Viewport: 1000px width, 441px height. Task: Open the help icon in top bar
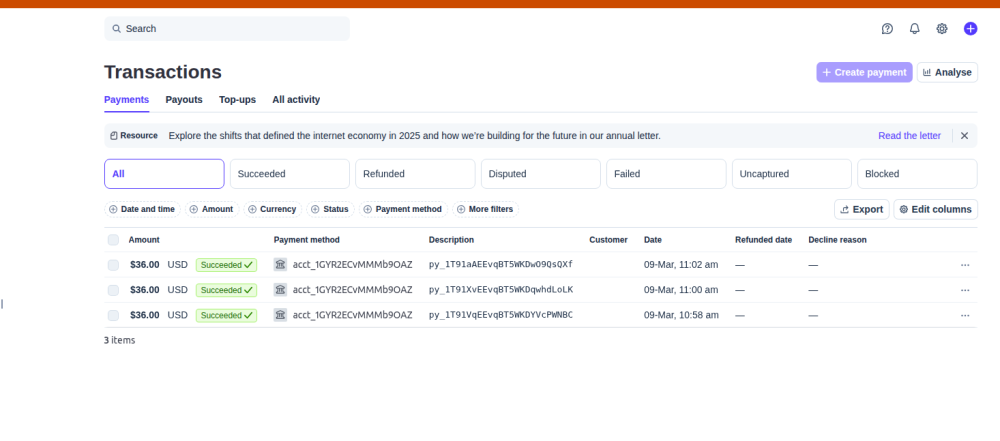(x=887, y=29)
